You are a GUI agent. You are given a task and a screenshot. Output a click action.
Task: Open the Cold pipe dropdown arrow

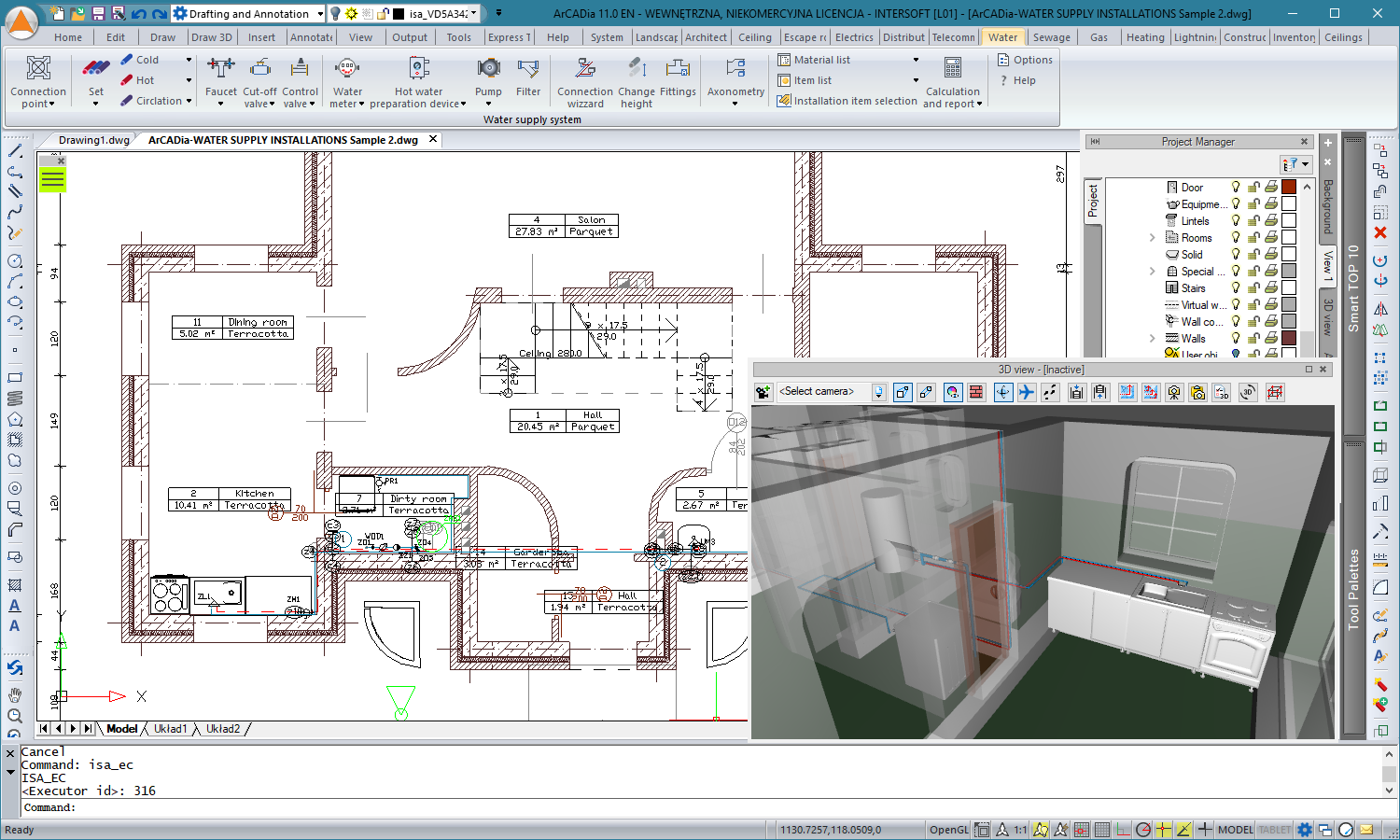[189, 60]
